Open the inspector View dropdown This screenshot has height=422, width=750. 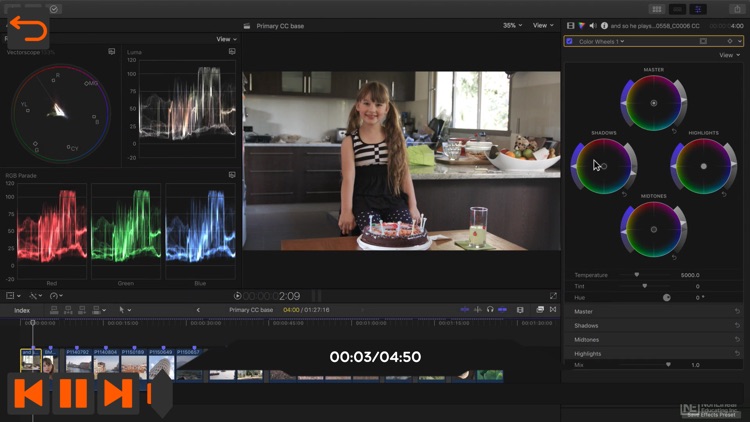click(x=729, y=55)
